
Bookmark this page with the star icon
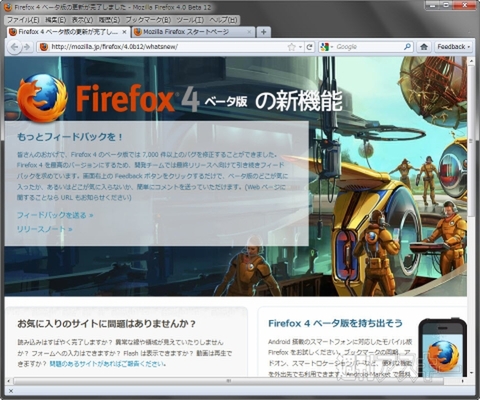(291, 47)
